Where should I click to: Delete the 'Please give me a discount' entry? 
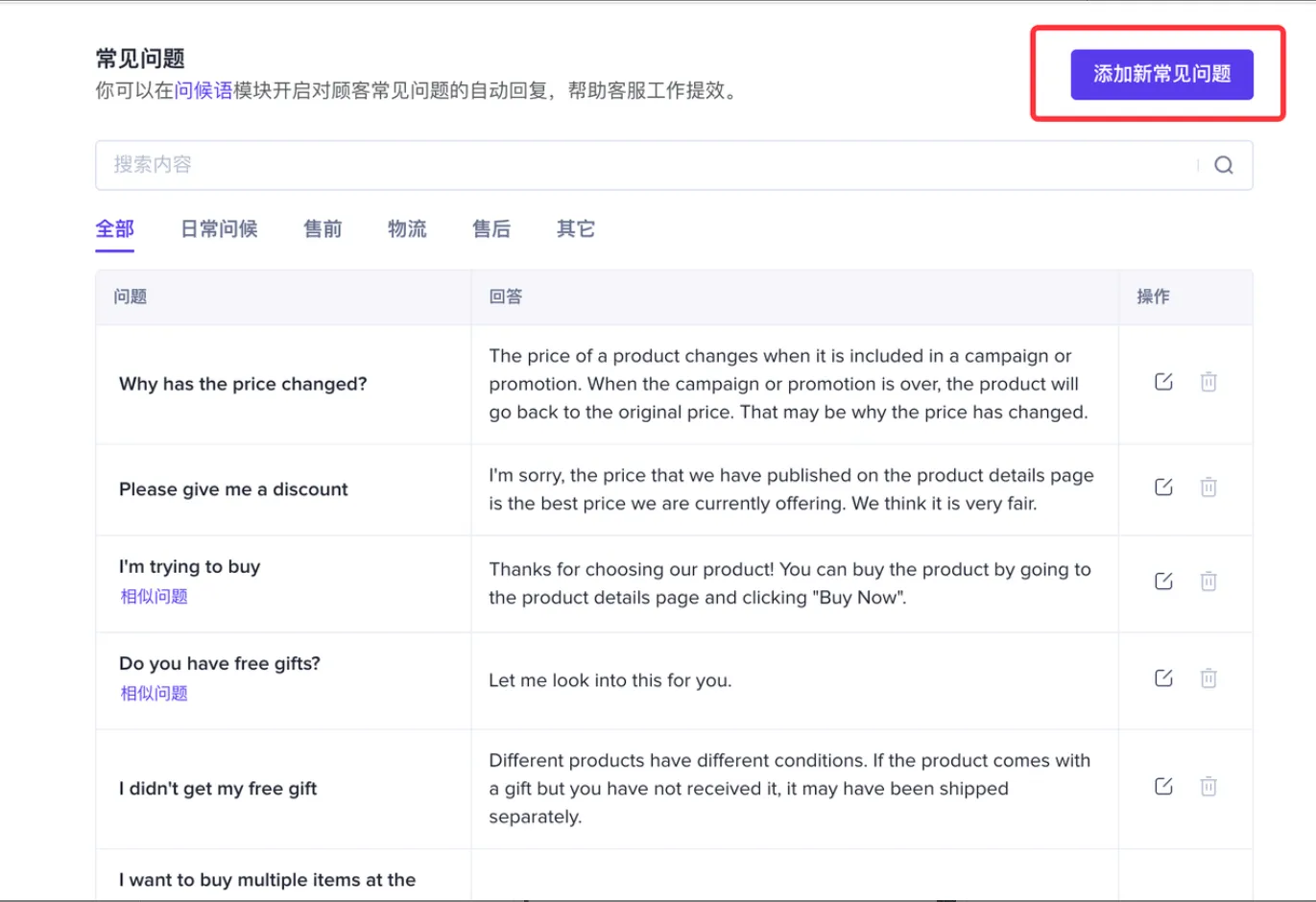pyautogui.click(x=1208, y=487)
